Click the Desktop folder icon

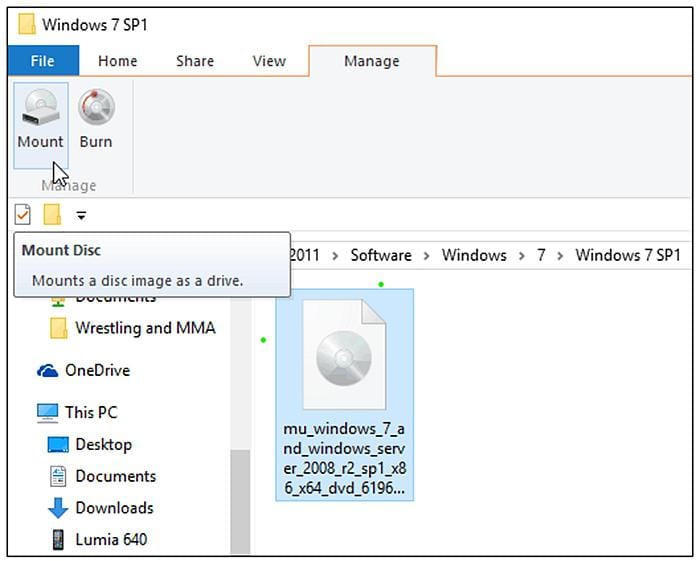pyautogui.click(x=58, y=445)
